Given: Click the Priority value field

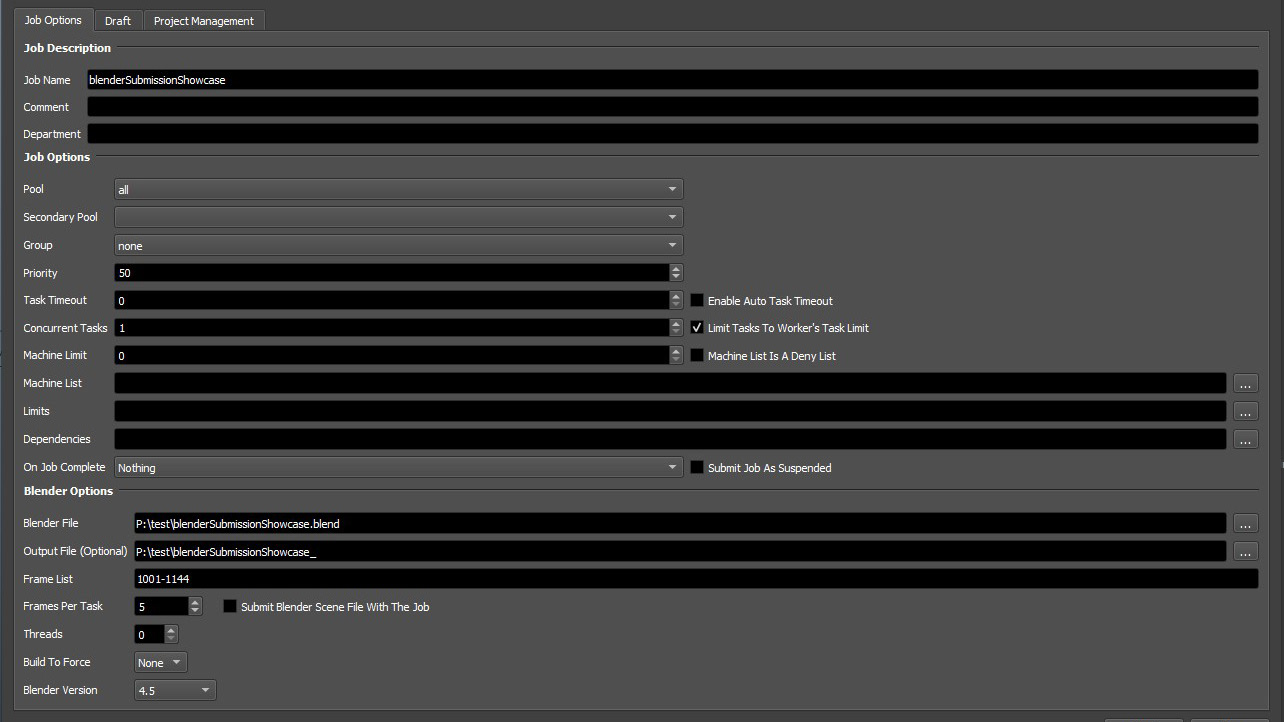Looking at the screenshot, I should pyautogui.click(x=392, y=273).
